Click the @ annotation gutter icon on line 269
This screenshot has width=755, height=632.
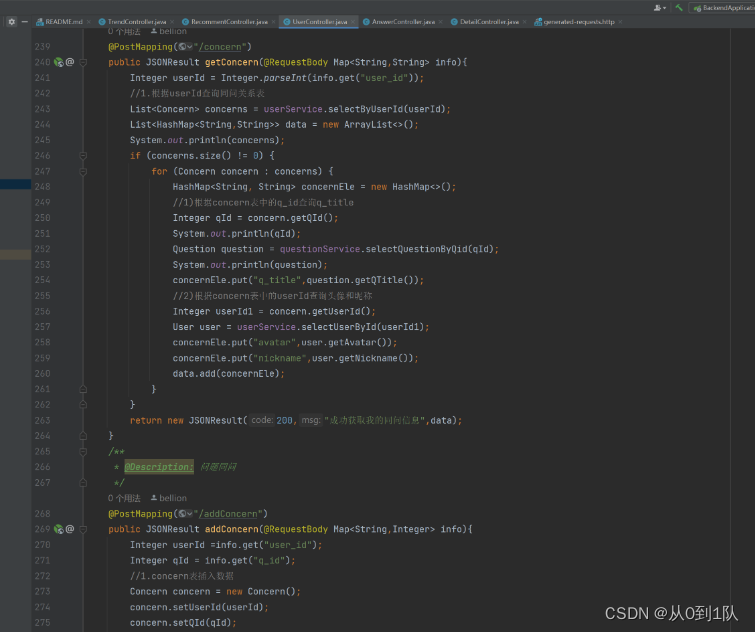point(70,529)
